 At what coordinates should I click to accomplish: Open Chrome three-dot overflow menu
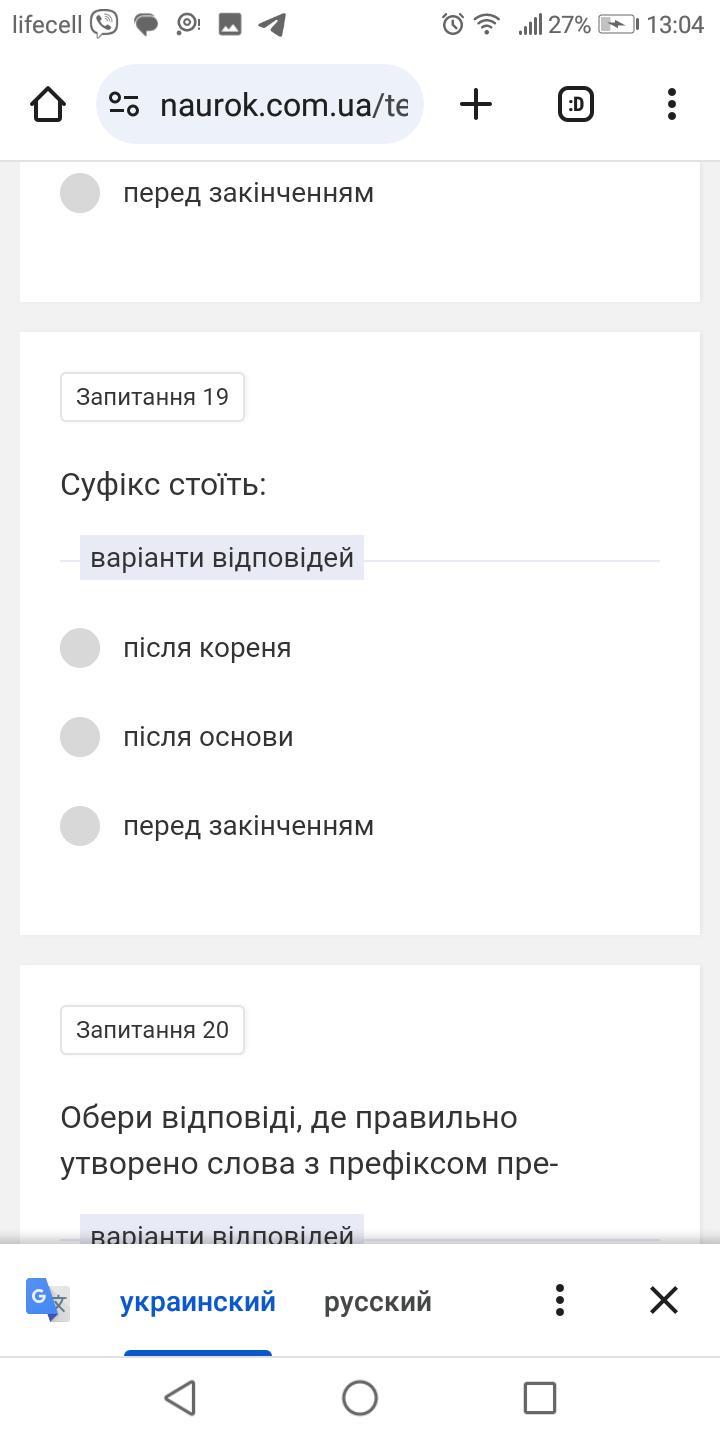[672, 104]
